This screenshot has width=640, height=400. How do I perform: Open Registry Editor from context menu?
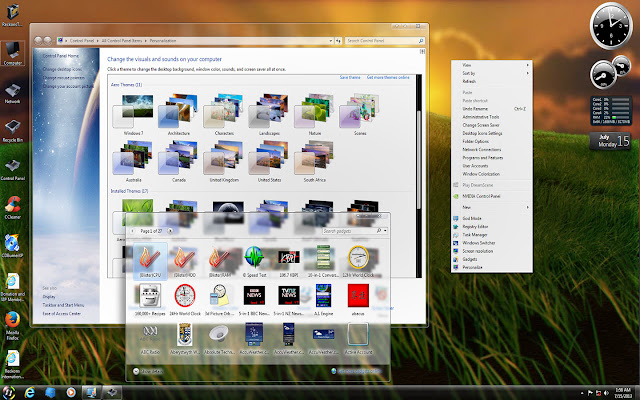[492, 227]
